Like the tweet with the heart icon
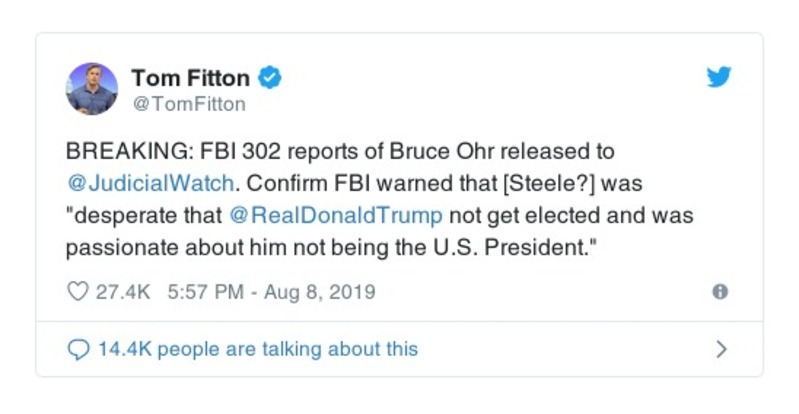799x414 pixels. coord(77,292)
